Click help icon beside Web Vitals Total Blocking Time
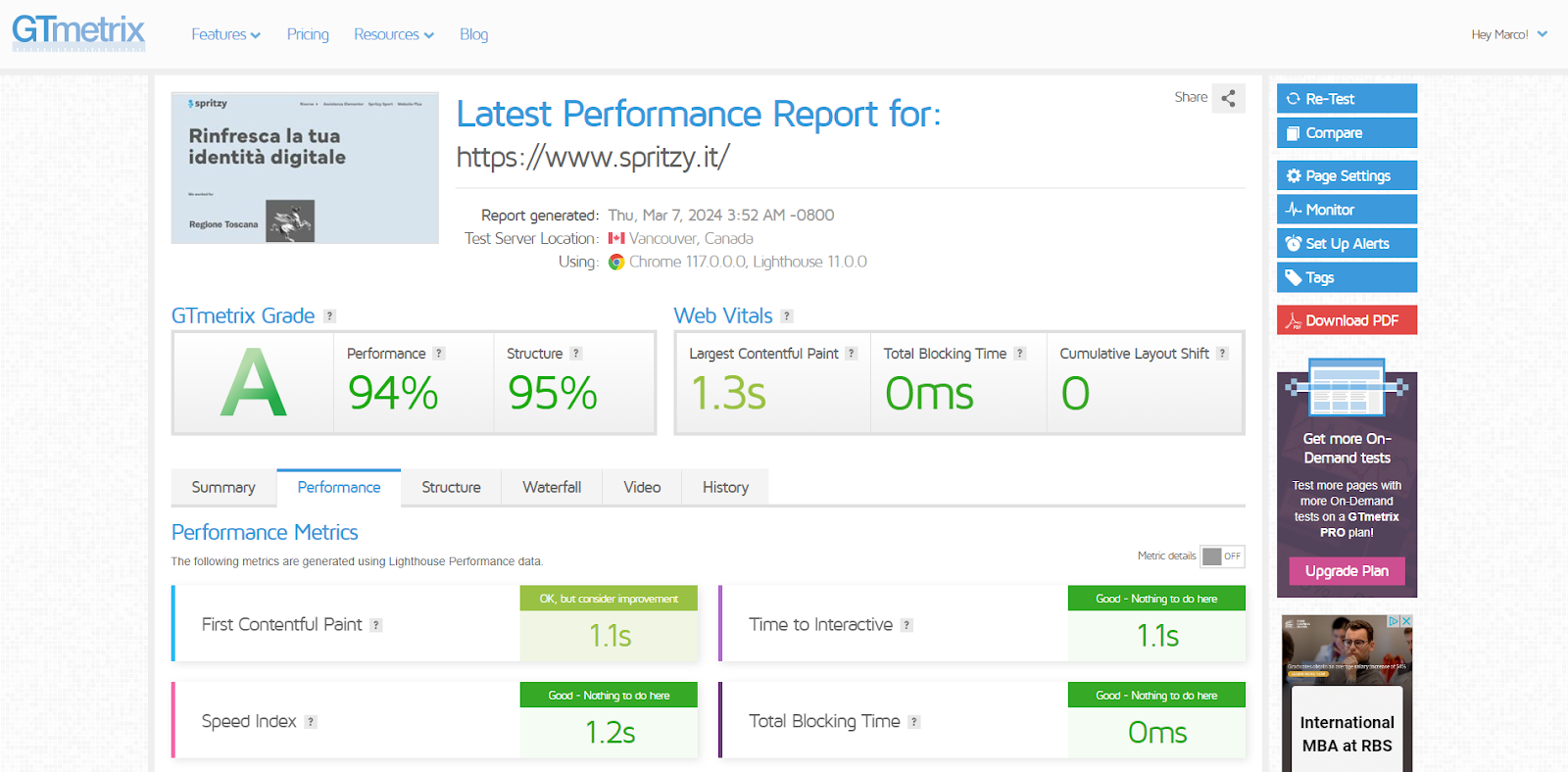The width and height of the screenshot is (1568, 772). click(1020, 354)
